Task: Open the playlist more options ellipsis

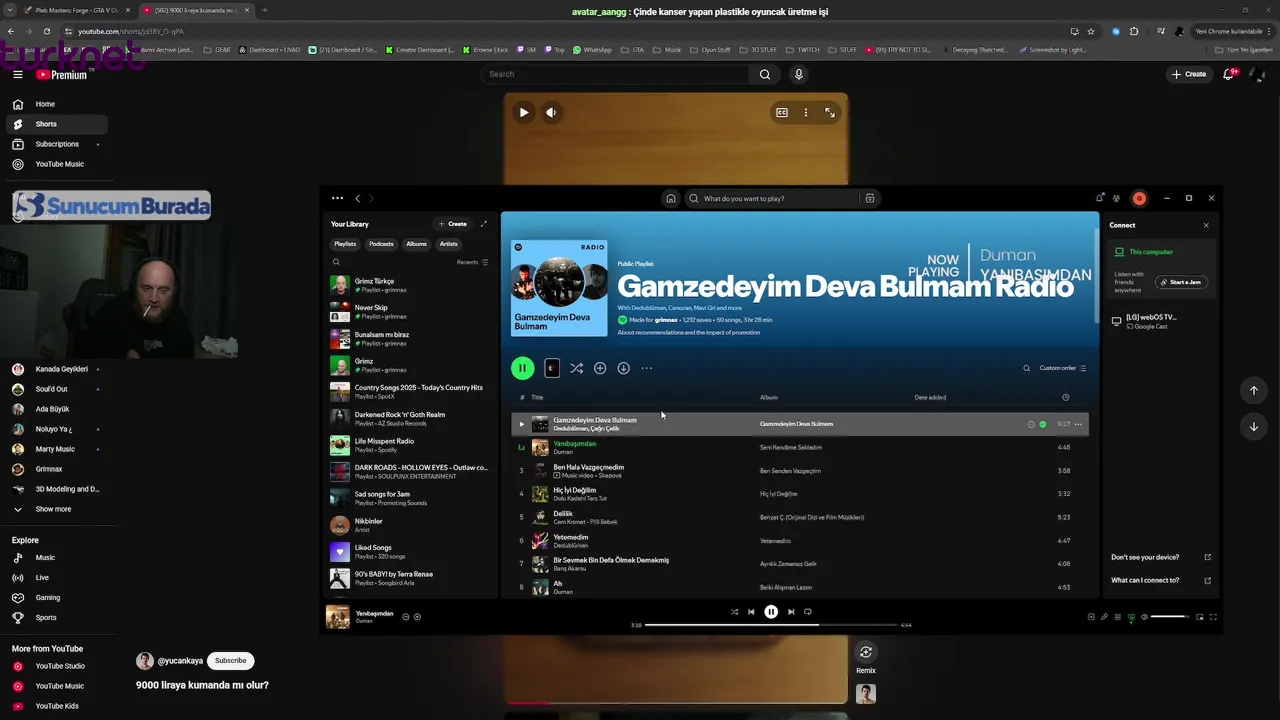Action: 647,368
